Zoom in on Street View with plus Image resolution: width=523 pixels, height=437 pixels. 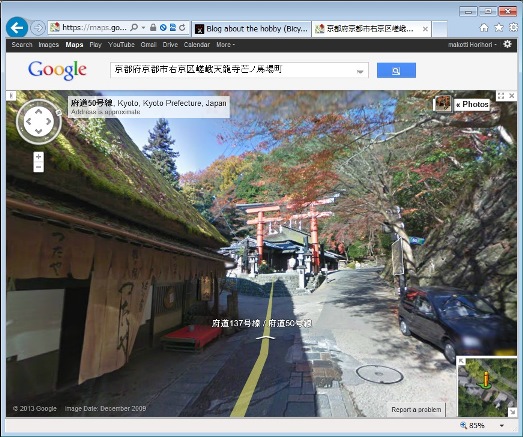39,156
